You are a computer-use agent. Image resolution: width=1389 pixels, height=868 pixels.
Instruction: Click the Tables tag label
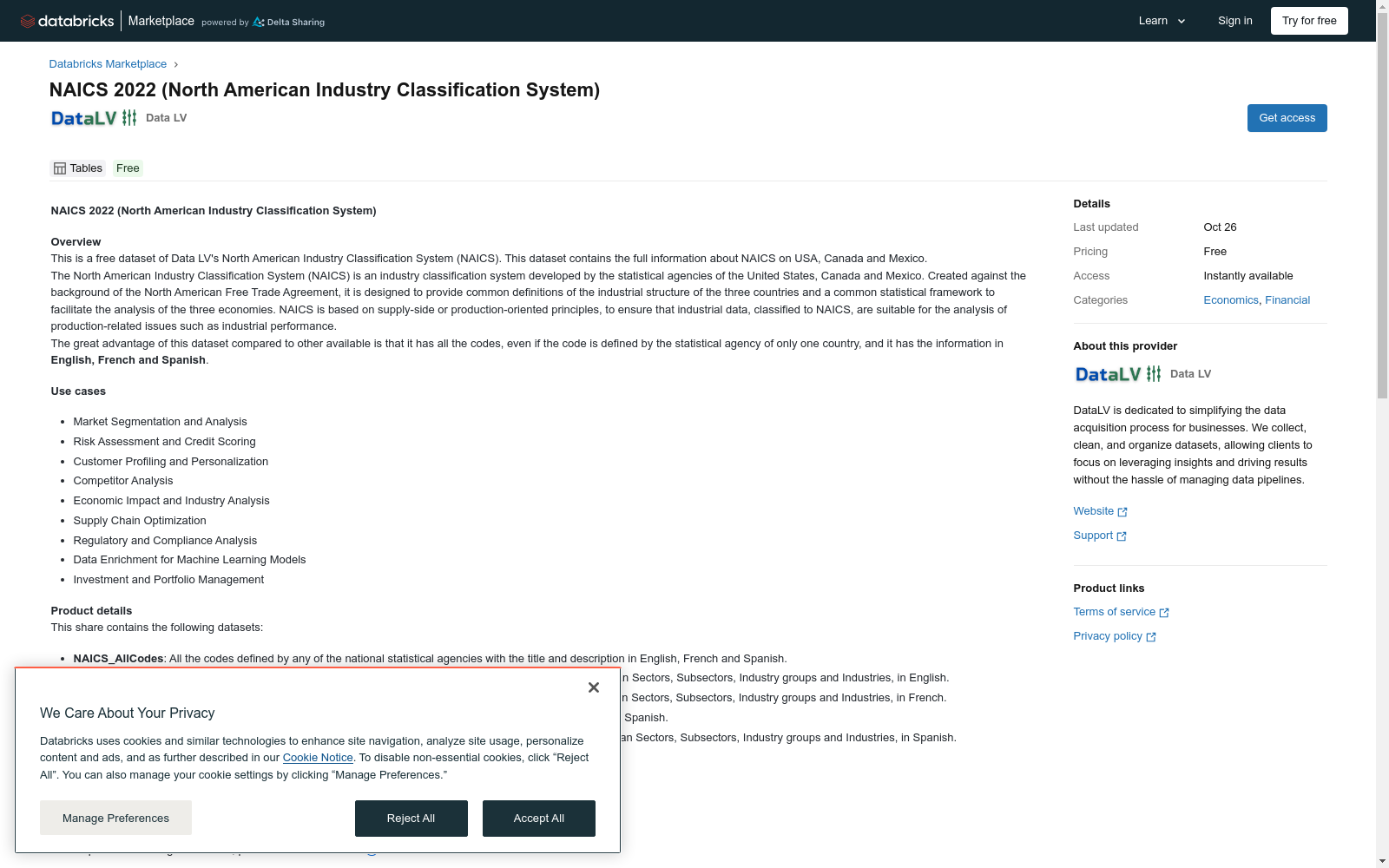click(86, 168)
